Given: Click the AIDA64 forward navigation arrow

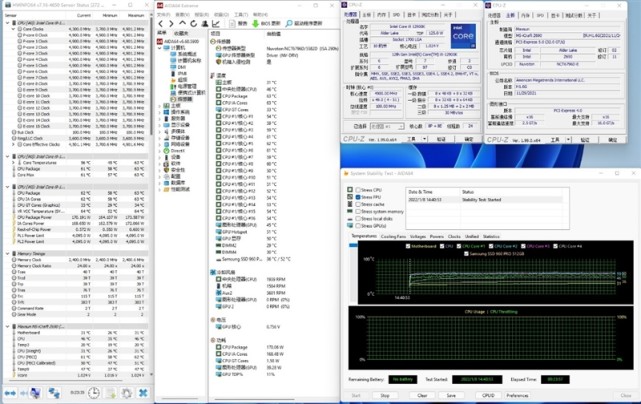Looking at the screenshot, I should tap(172, 23).
